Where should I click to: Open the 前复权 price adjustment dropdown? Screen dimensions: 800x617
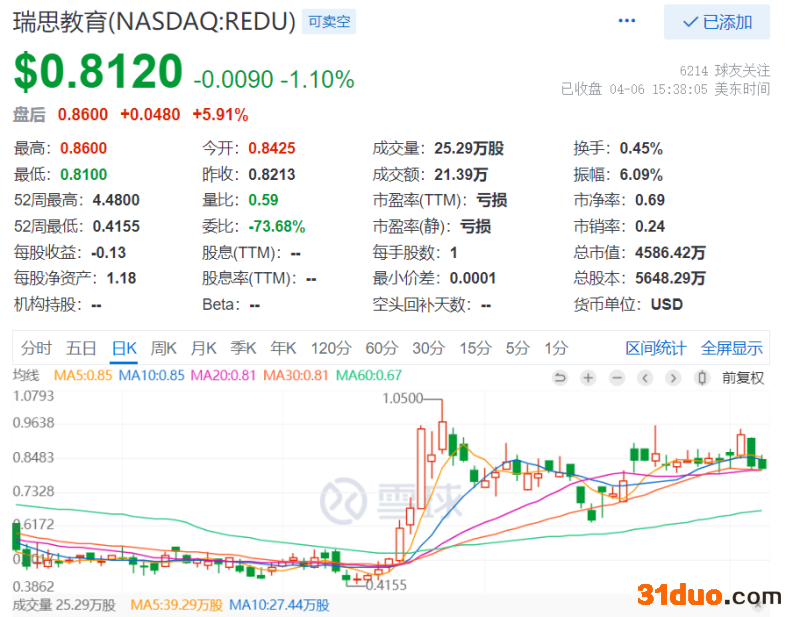click(743, 377)
